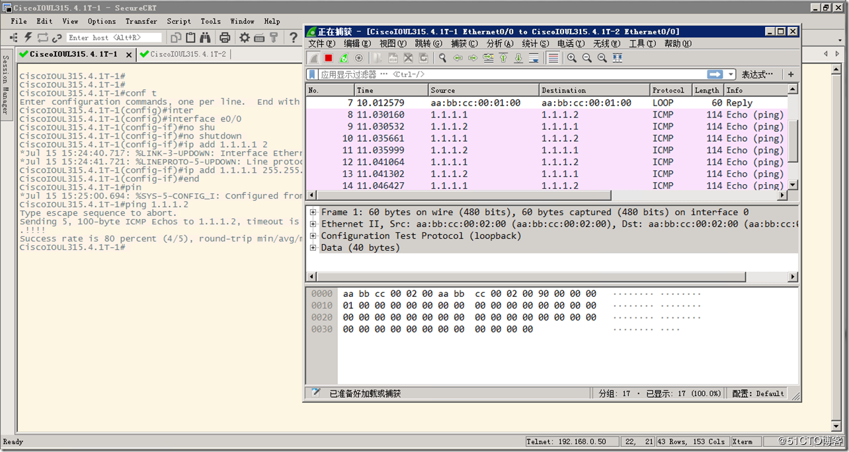Click the public key assistant key icon
Image resolution: width=849 pixels, height=452 pixels.
(x=274, y=37)
